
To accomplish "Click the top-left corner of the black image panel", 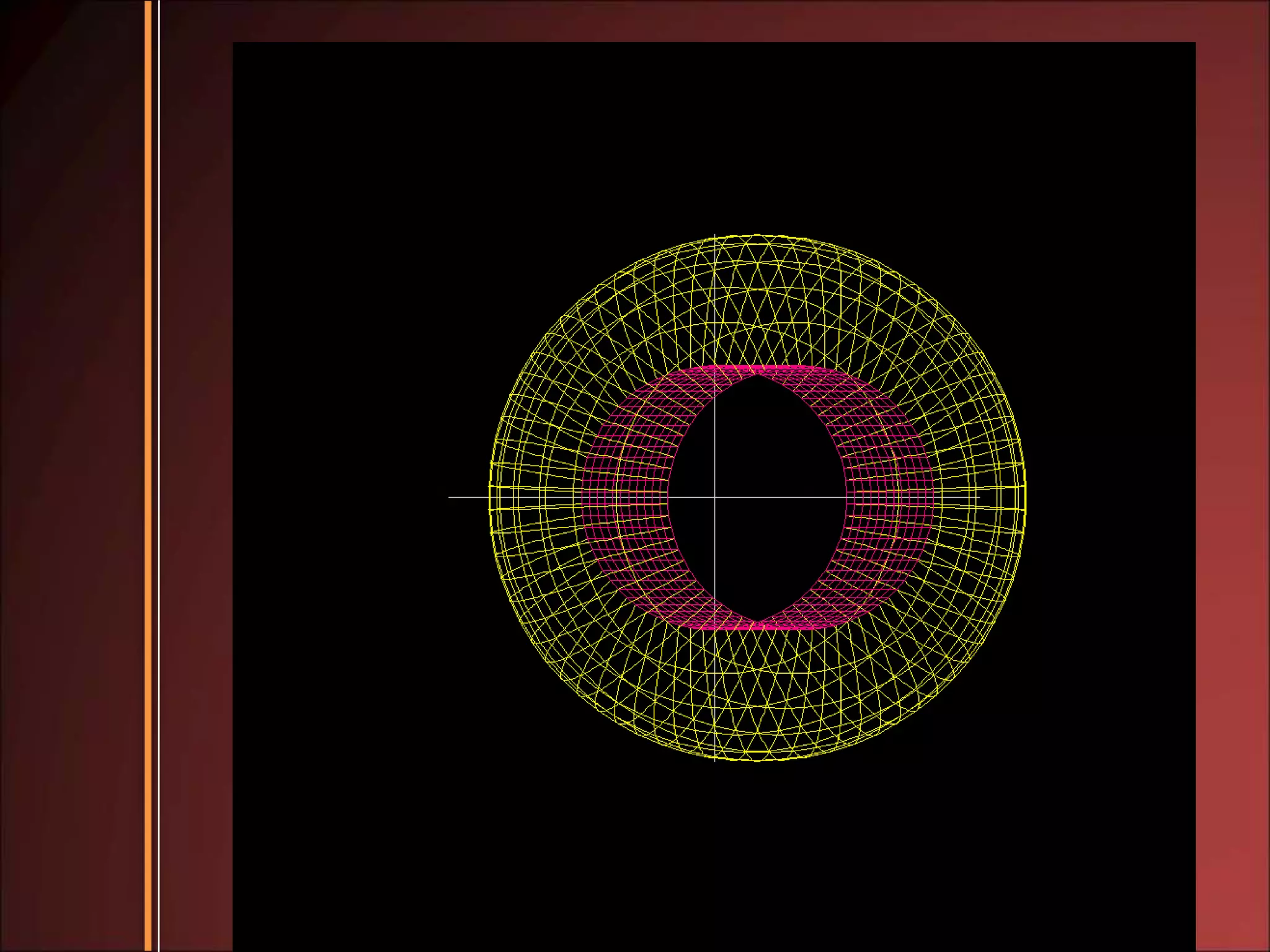I will 234,44.
